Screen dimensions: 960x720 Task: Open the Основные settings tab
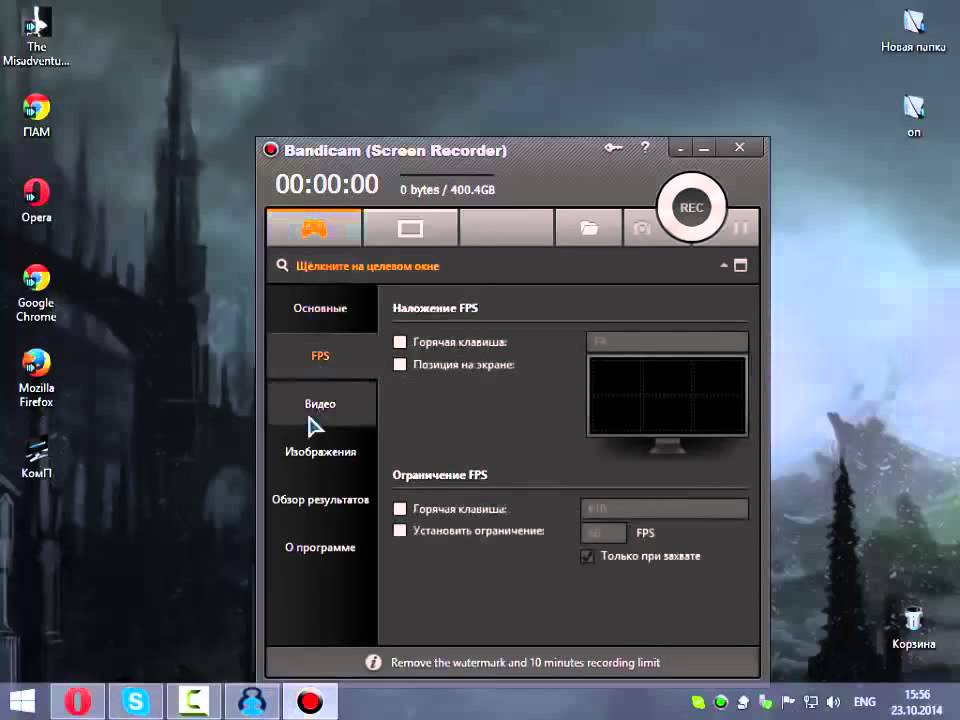click(320, 308)
